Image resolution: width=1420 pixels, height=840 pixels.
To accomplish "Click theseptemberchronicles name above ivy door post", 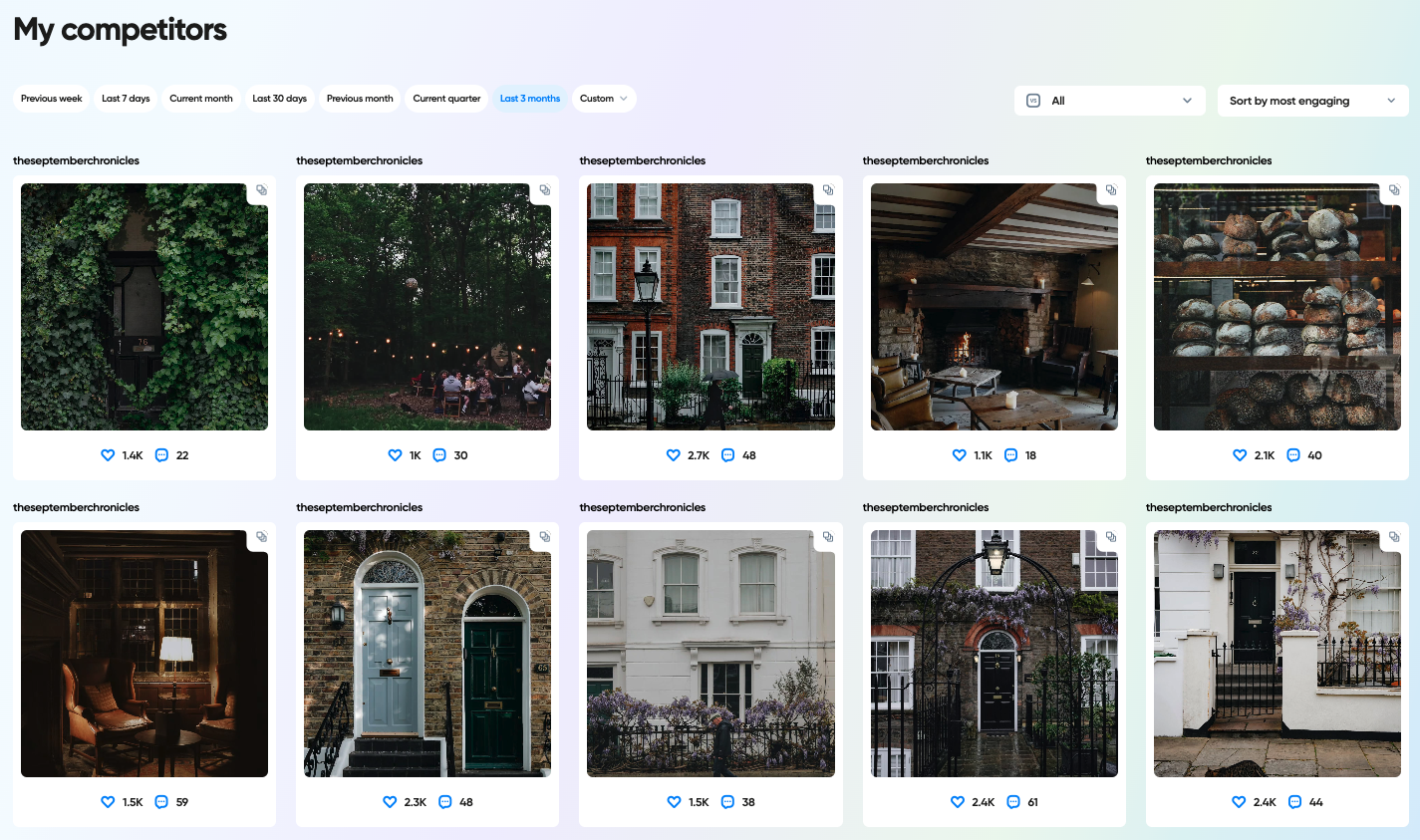I will (x=76, y=160).
